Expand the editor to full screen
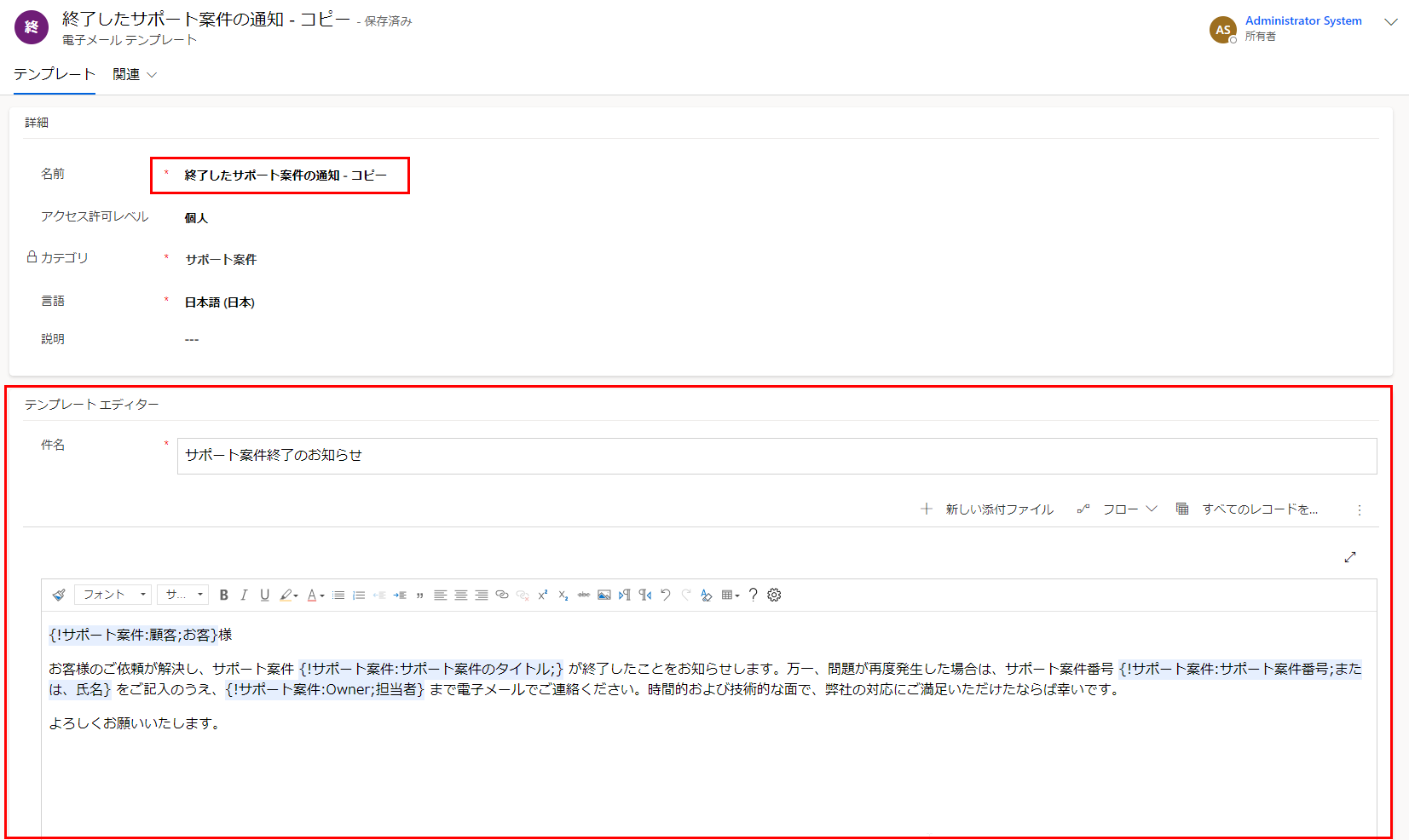This screenshot has width=1409, height=840. point(1350,556)
